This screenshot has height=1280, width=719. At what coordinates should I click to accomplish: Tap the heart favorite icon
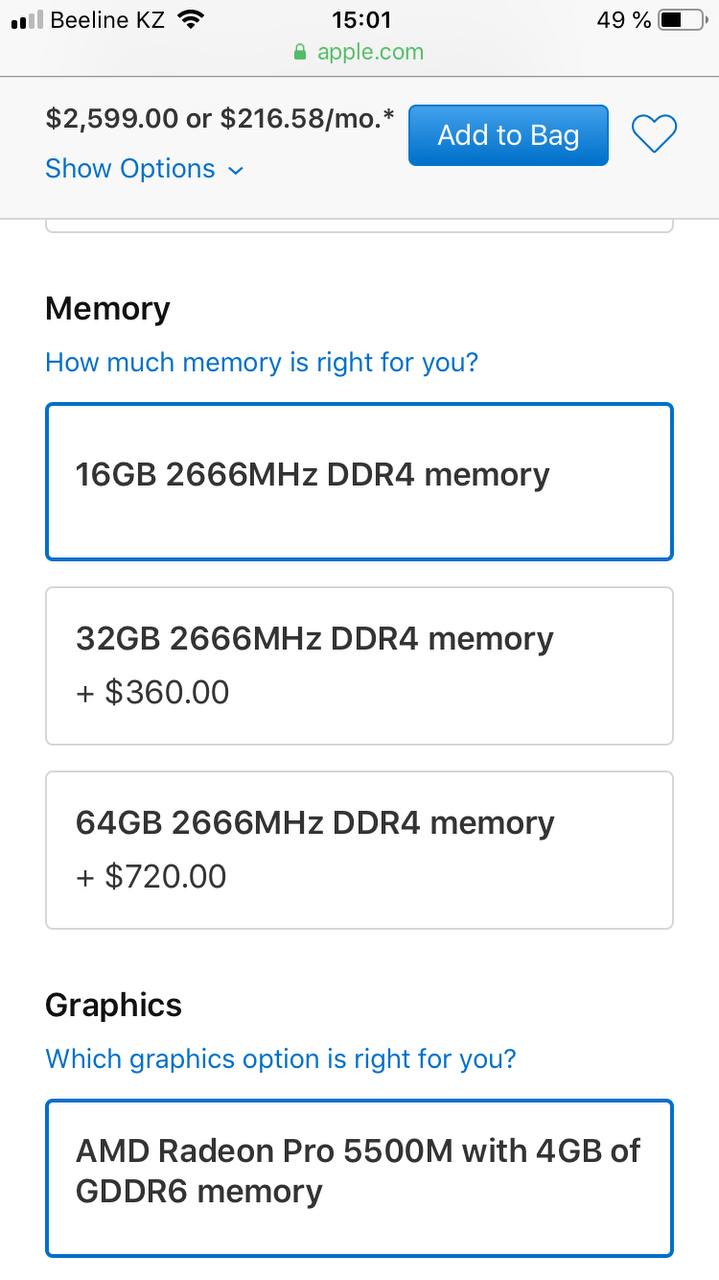(x=654, y=134)
